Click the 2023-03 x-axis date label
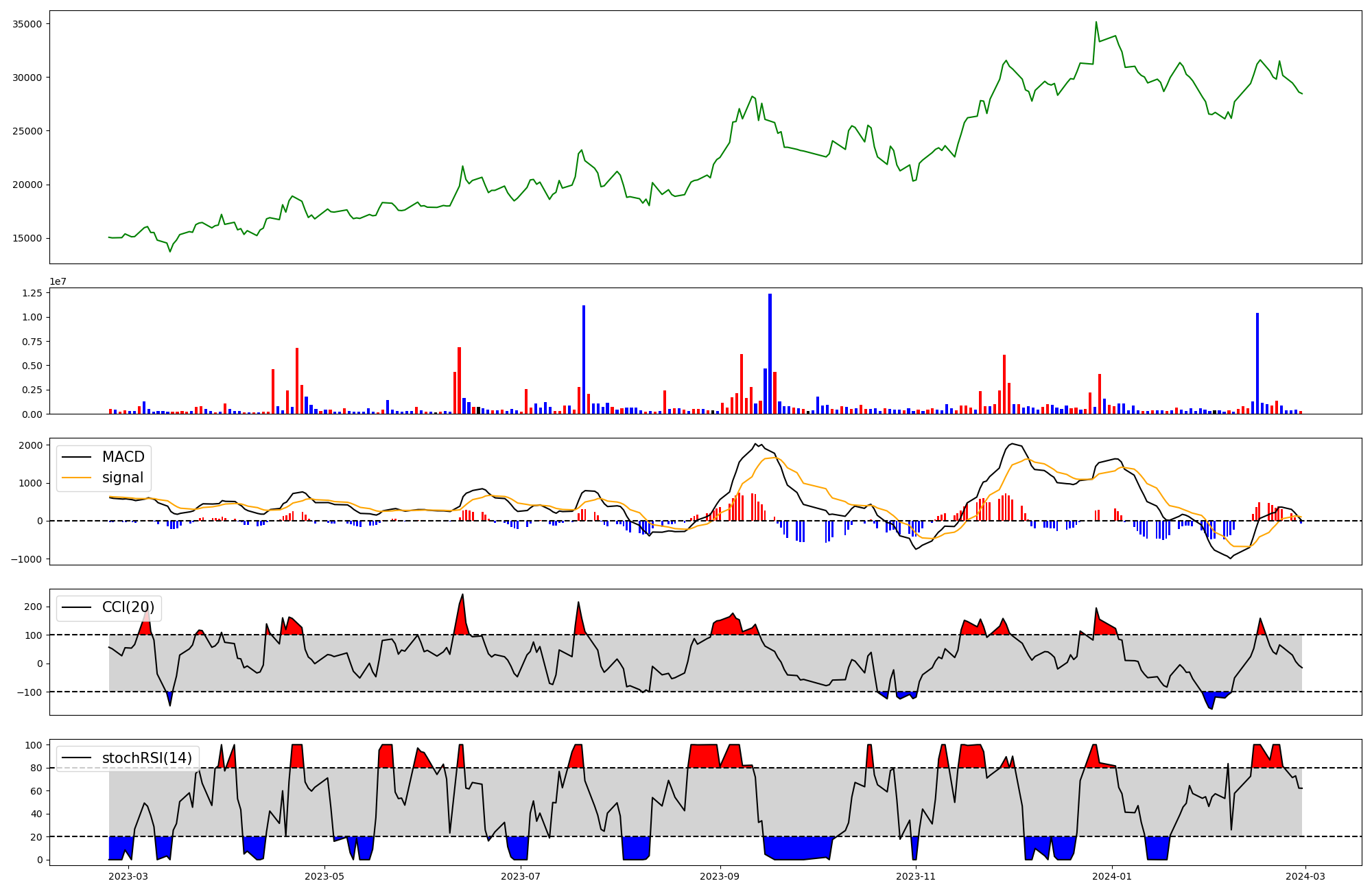Image resolution: width=1372 pixels, height=892 pixels. [128, 876]
